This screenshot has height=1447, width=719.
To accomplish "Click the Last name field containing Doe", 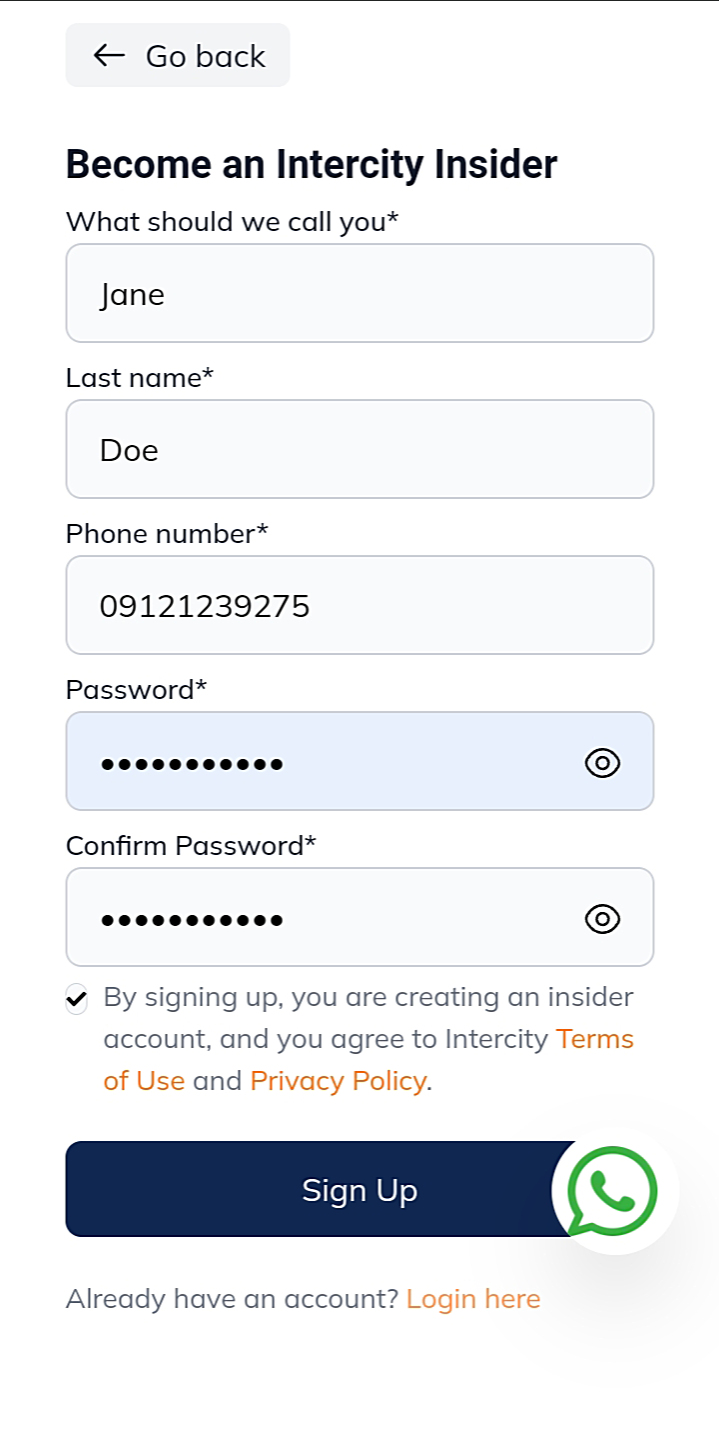I will pos(359,450).
